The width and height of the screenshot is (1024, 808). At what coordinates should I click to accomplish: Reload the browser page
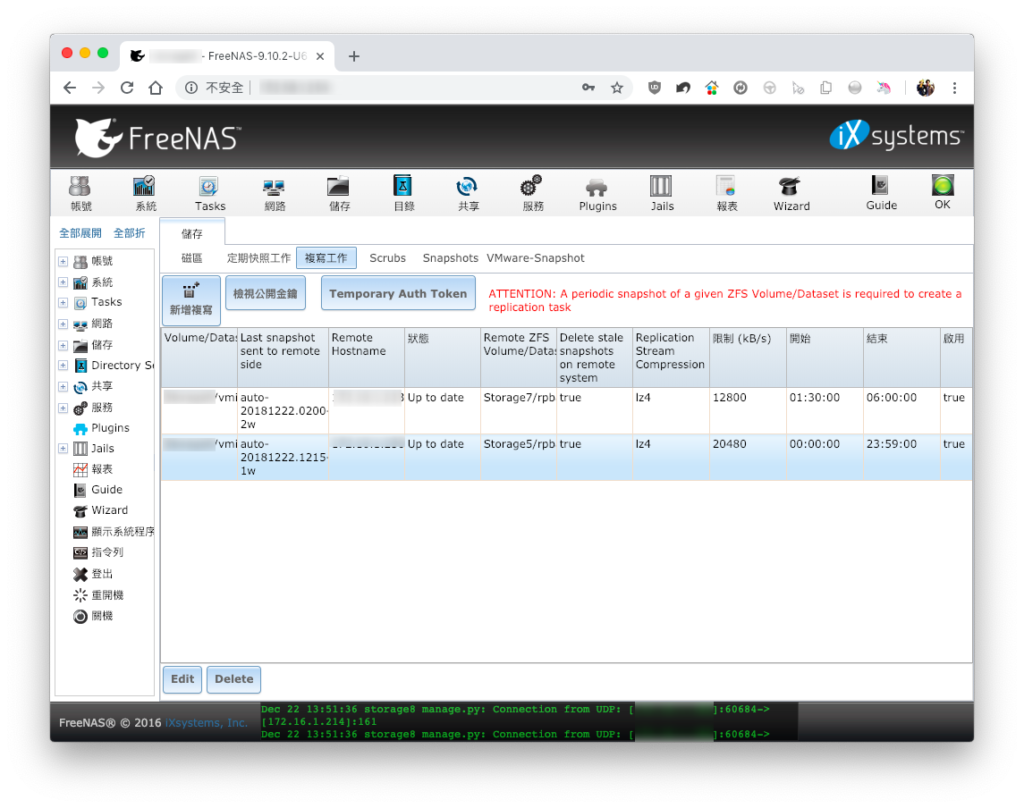point(127,88)
